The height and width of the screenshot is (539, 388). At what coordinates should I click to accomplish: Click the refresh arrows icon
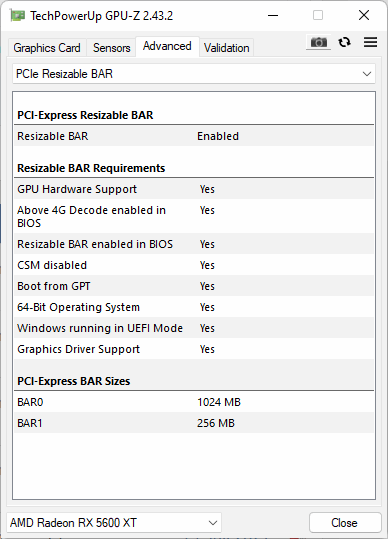(x=344, y=42)
